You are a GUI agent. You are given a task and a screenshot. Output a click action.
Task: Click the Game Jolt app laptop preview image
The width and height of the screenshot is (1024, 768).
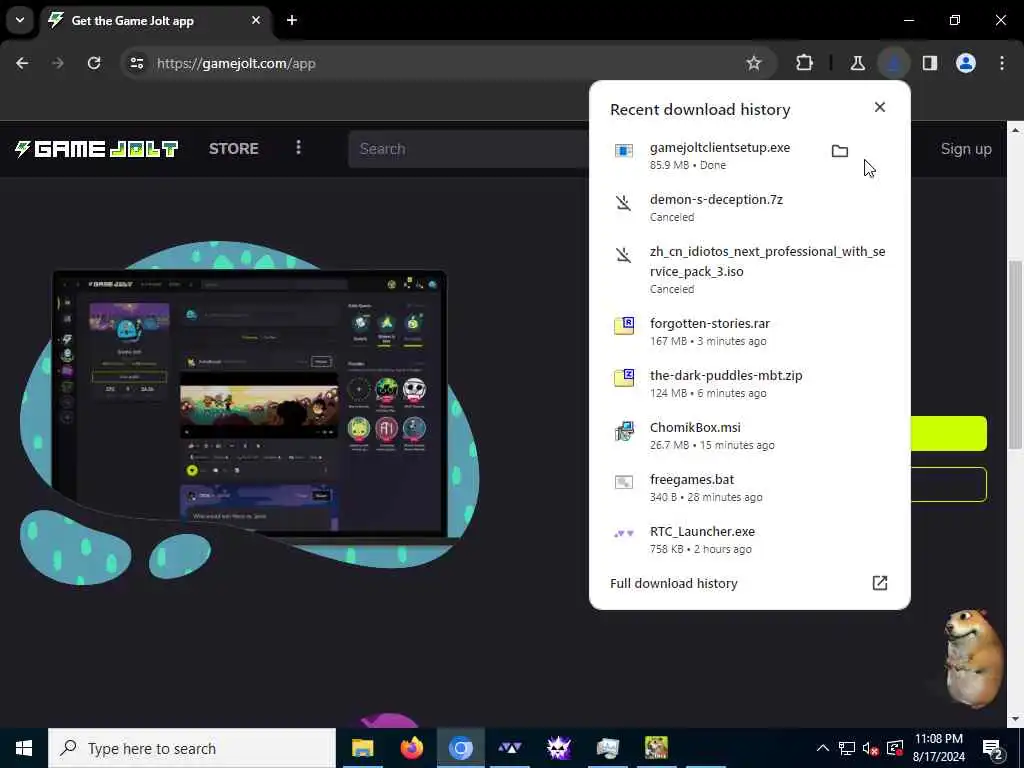point(250,404)
